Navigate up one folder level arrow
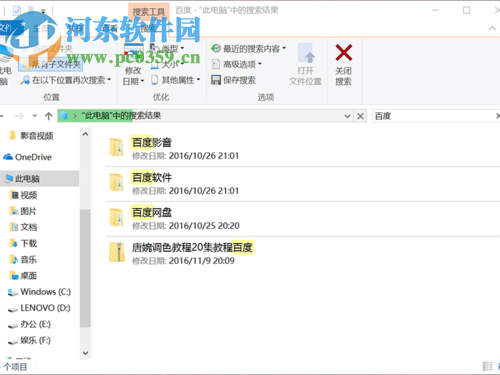 (x=49, y=116)
